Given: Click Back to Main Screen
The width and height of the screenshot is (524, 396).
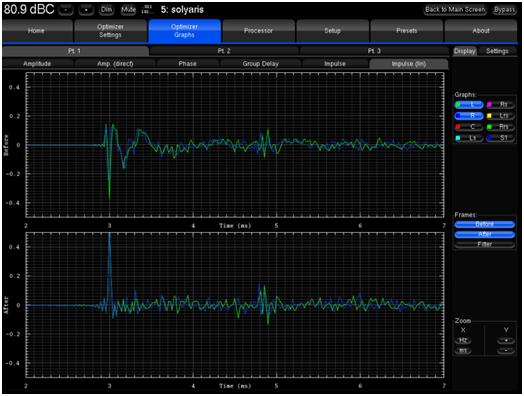Looking at the screenshot, I should tap(455, 10).
